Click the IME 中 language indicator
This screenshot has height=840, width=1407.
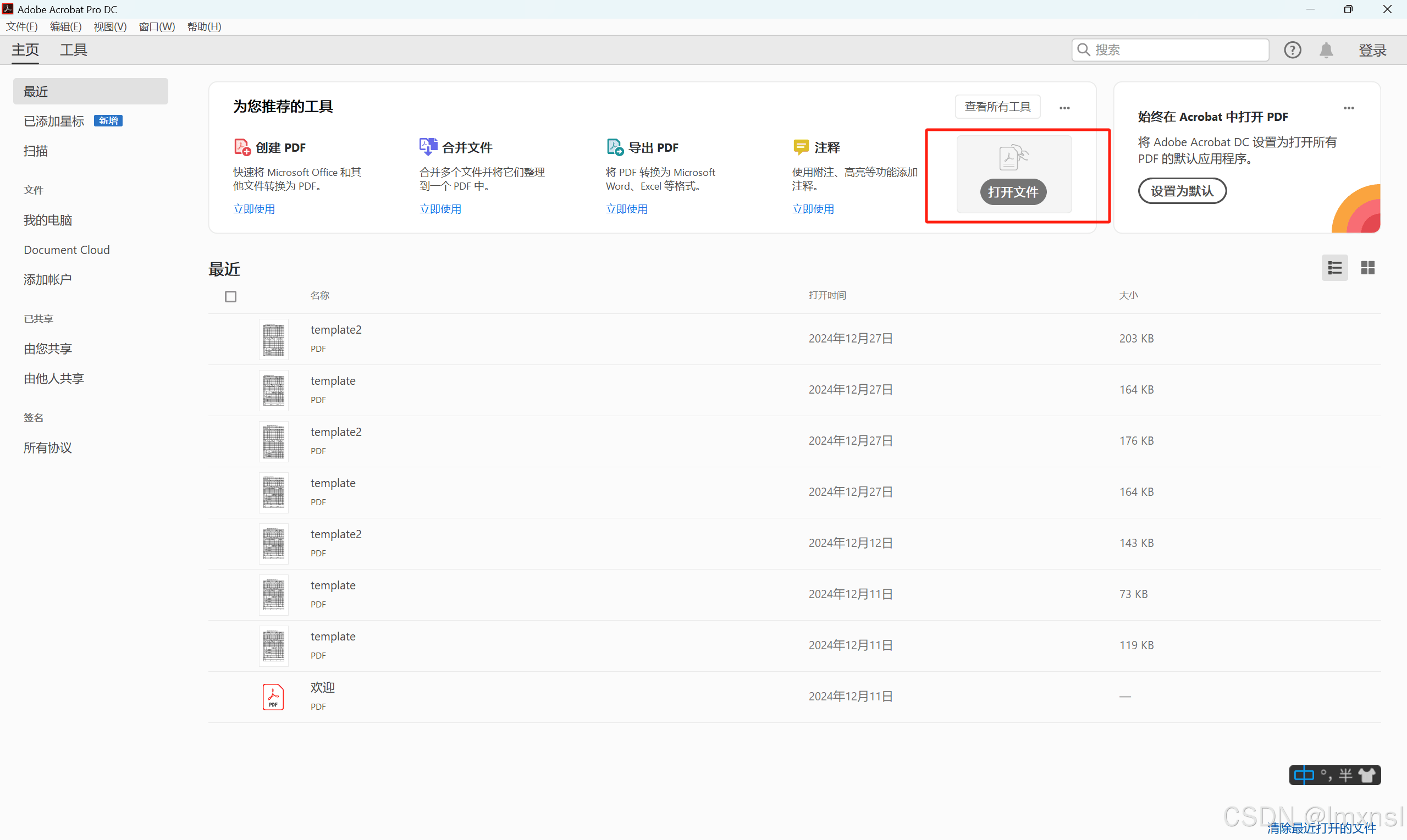[x=1304, y=775]
